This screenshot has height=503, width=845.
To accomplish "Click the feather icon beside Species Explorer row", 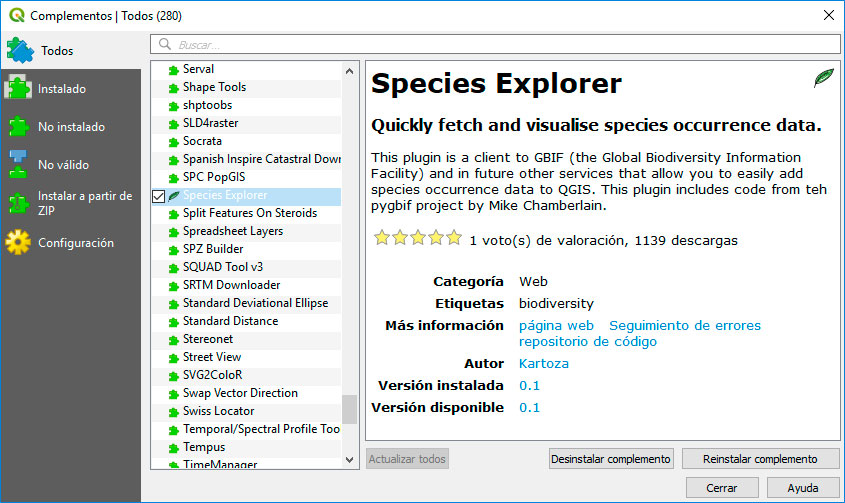I will coord(174,196).
